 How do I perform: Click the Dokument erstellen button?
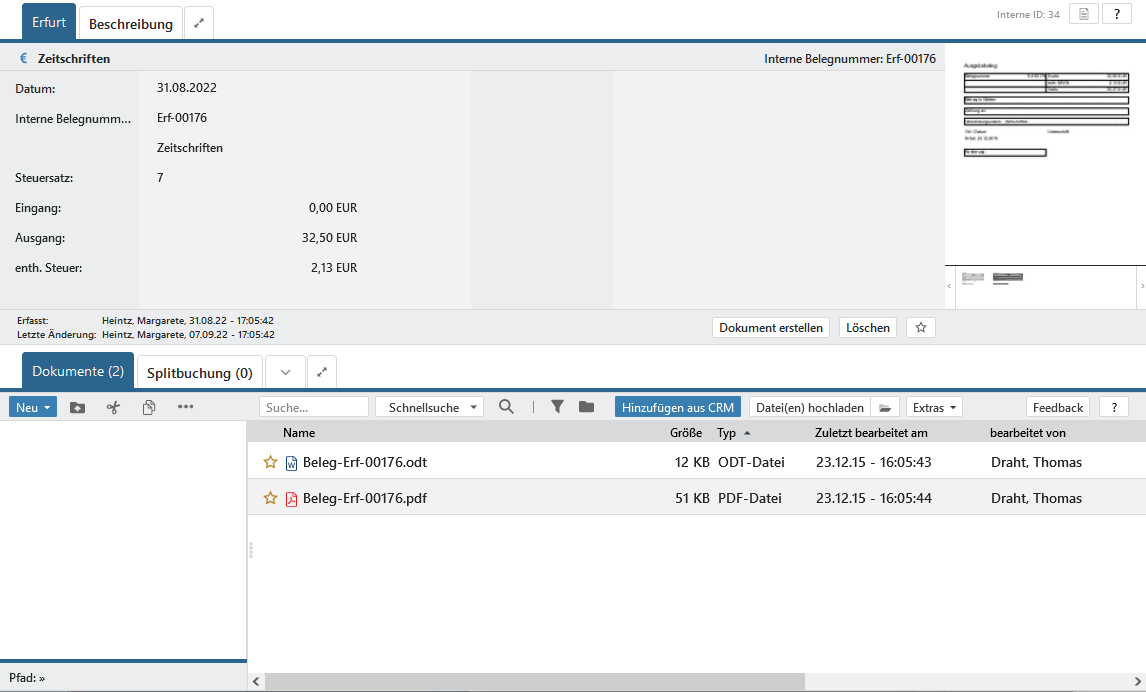tap(771, 327)
